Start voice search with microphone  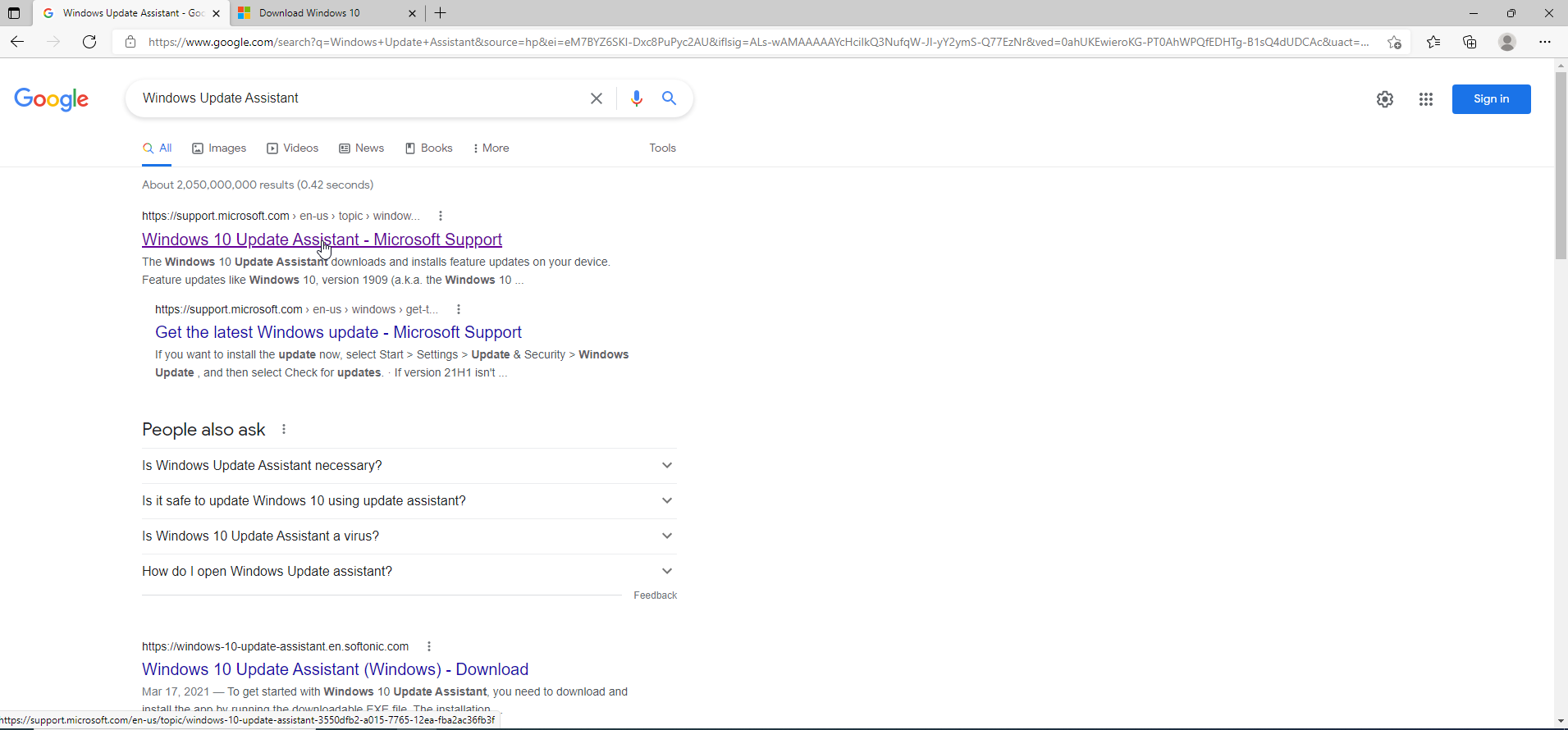tap(636, 98)
